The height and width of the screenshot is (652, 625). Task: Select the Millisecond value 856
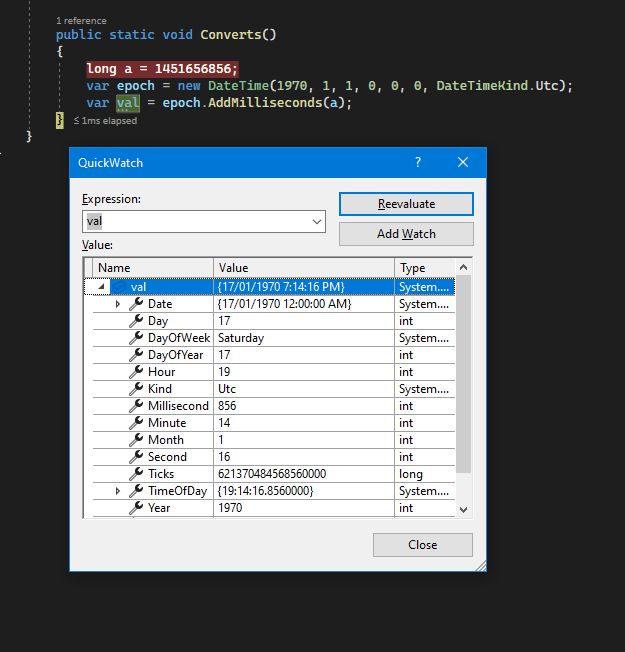tap(227, 406)
